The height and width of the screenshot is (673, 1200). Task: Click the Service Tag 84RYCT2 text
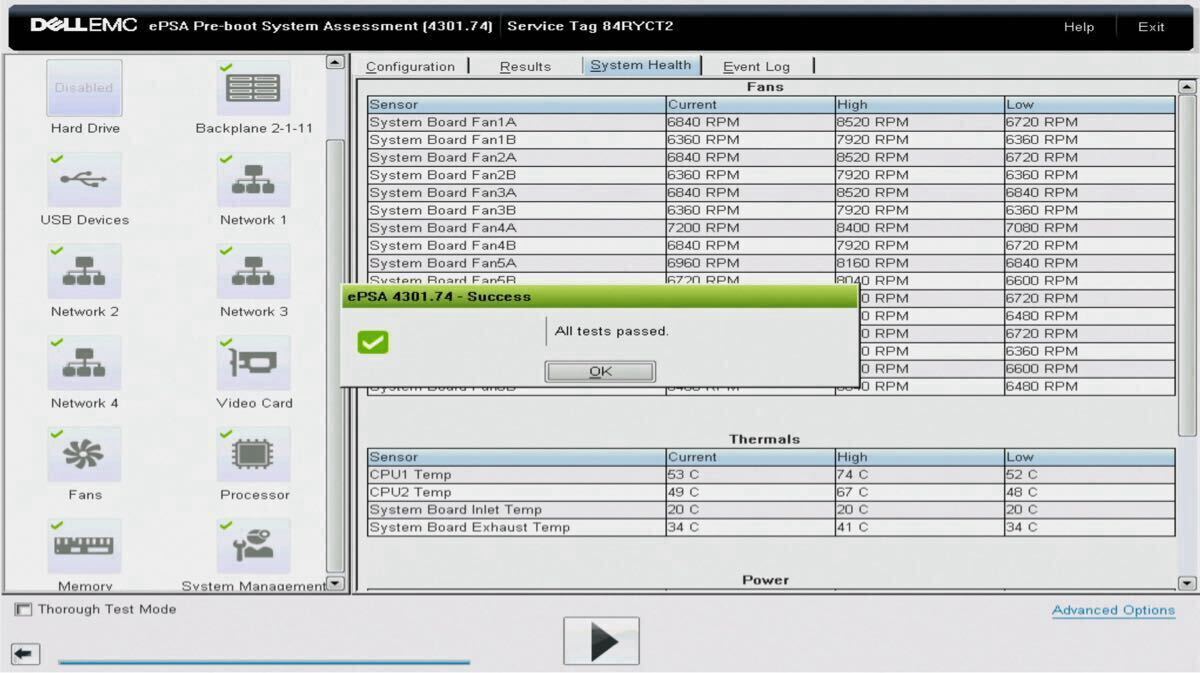coord(590,26)
